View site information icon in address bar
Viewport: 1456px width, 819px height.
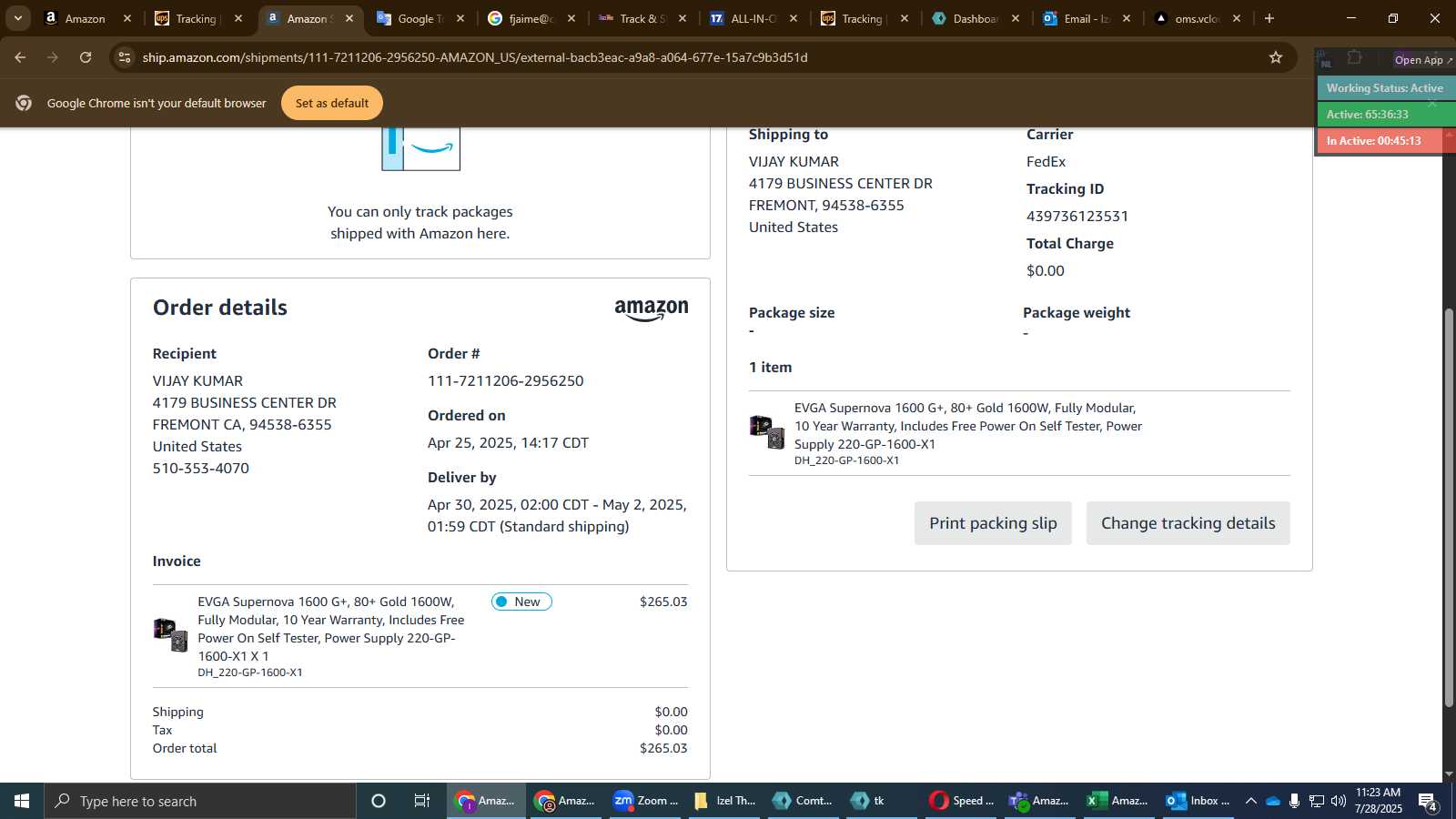[125, 57]
